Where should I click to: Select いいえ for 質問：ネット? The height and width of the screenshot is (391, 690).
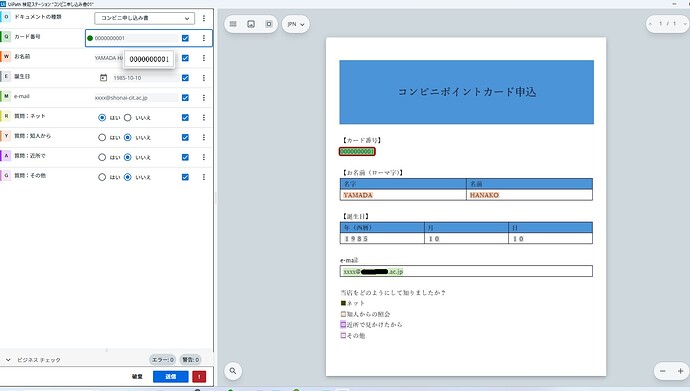click(x=128, y=117)
